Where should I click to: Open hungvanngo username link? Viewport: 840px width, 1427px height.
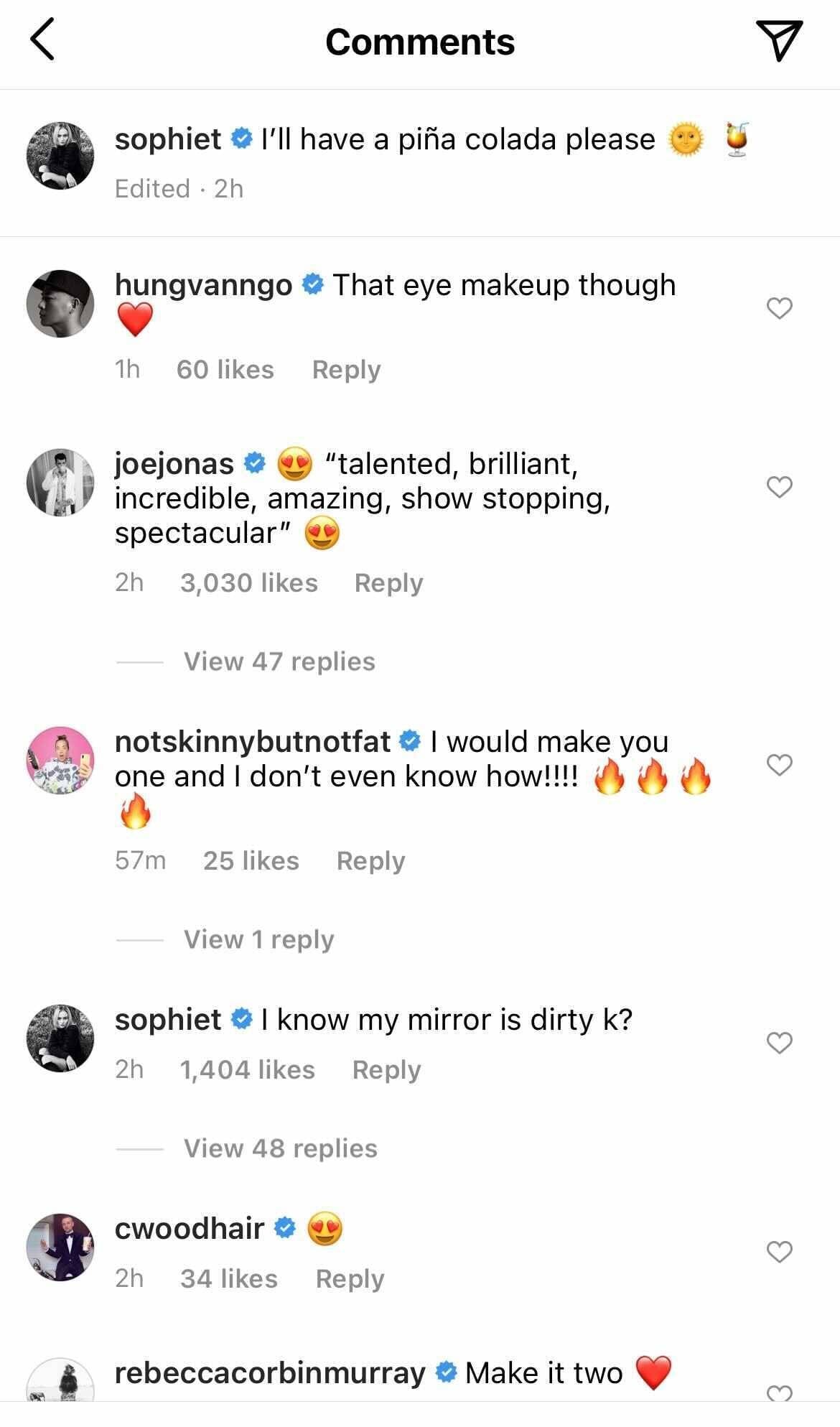(x=203, y=285)
